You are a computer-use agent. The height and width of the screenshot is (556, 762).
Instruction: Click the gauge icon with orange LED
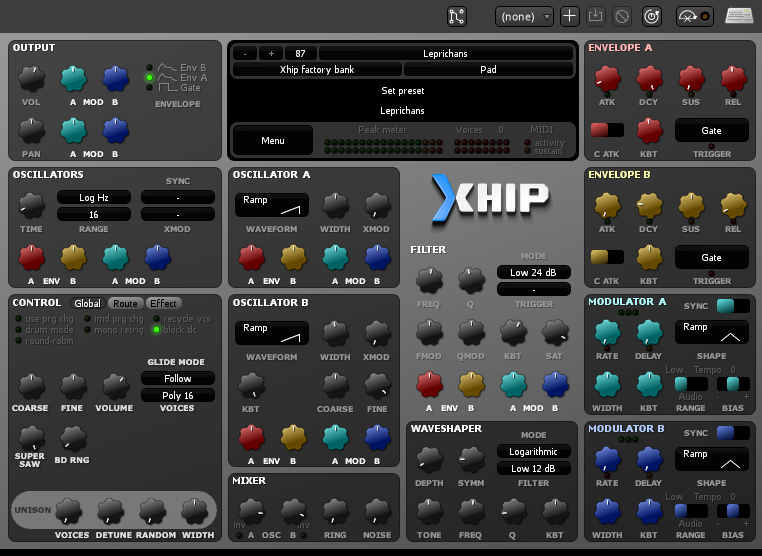[x=693, y=16]
